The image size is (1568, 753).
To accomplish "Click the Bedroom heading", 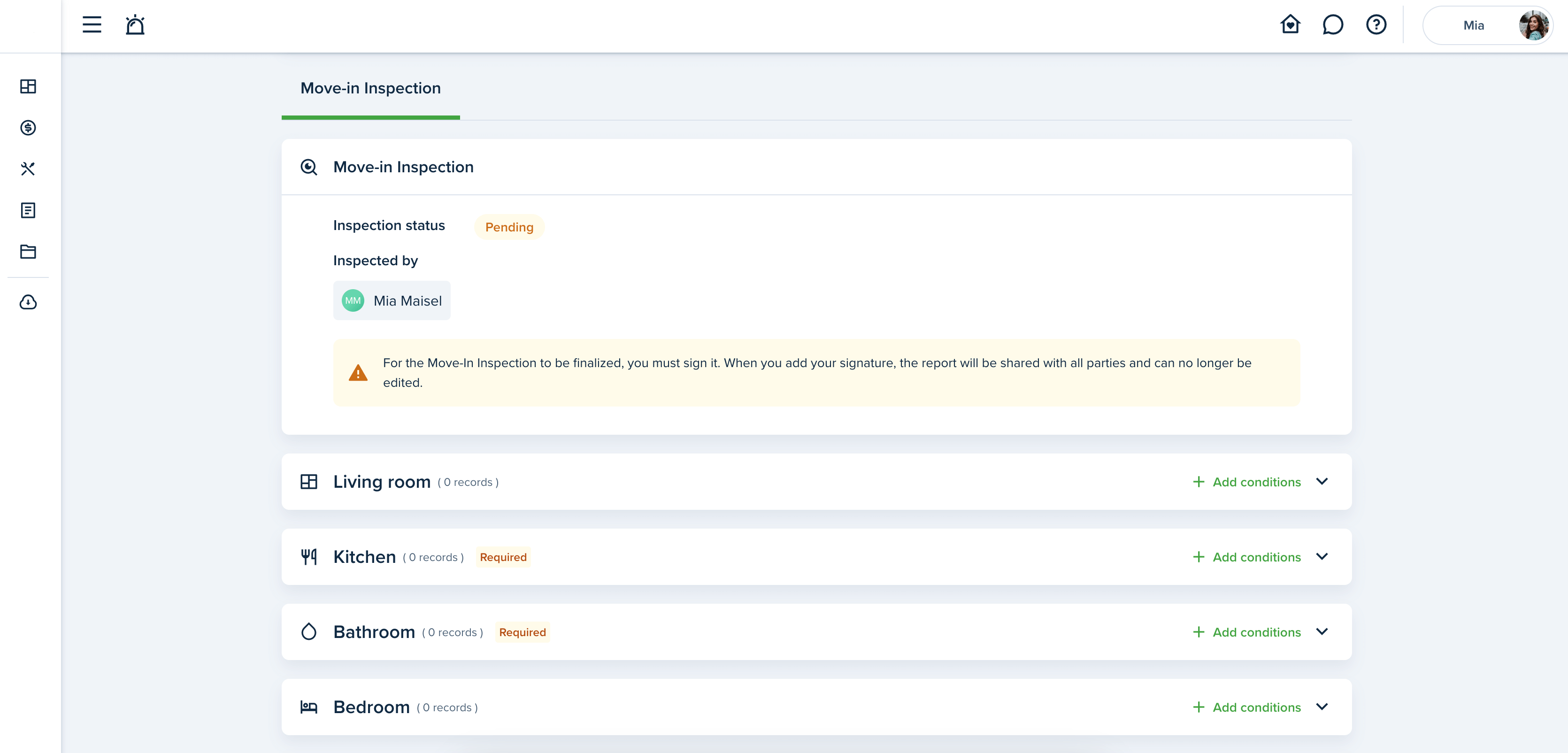I will pyautogui.click(x=371, y=707).
